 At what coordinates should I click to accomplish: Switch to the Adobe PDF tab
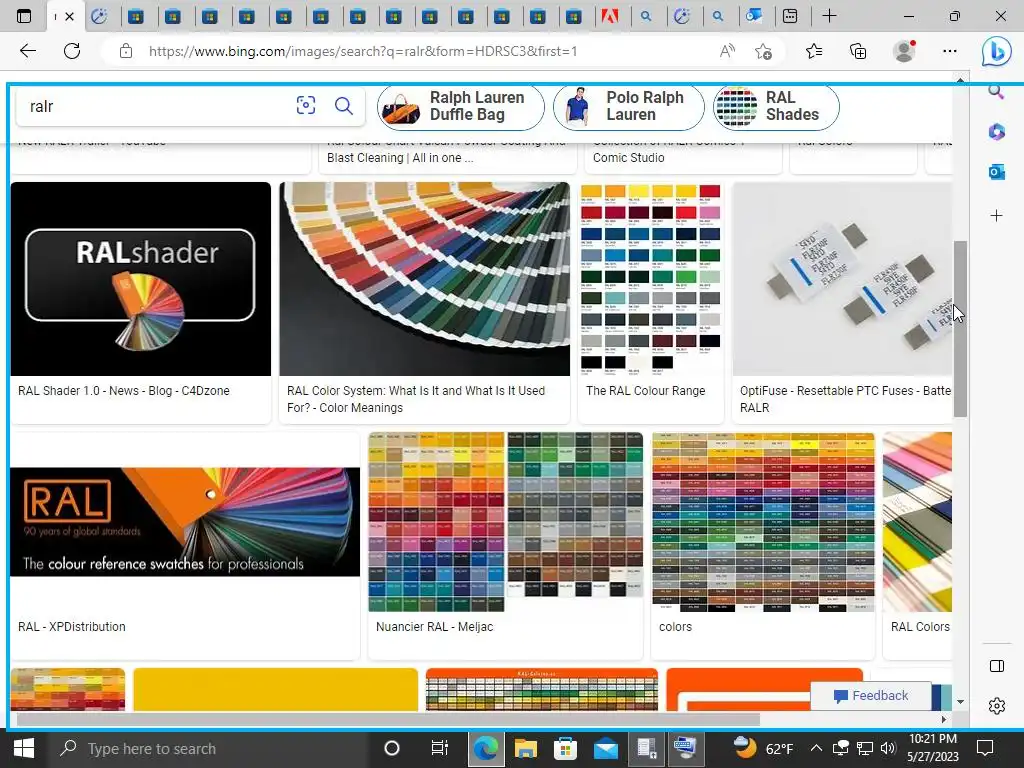pyautogui.click(x=609, y=16)
